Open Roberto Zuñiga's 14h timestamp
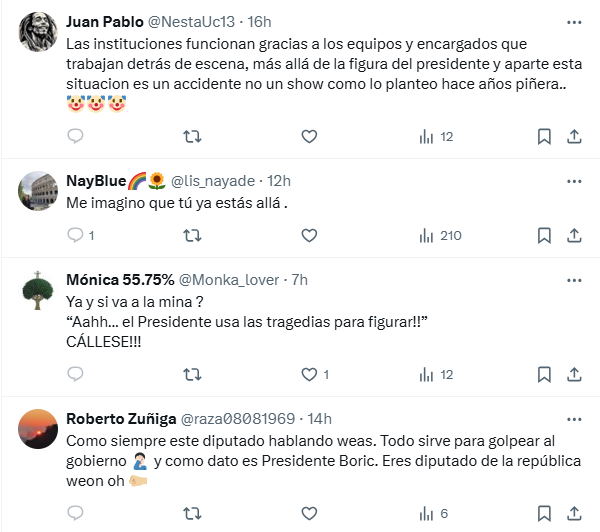Viewport: 600px width, 532px height. [320, 418]
